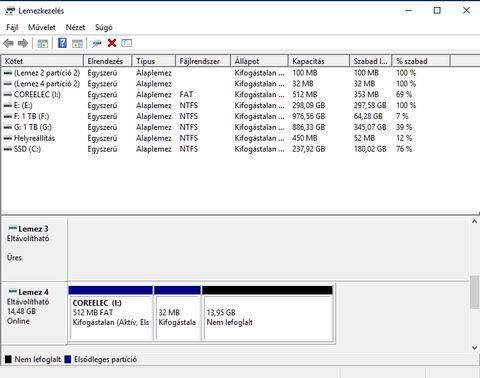Open the properties toolbar icon
The image size is (480, 378).
pos(127,43)
